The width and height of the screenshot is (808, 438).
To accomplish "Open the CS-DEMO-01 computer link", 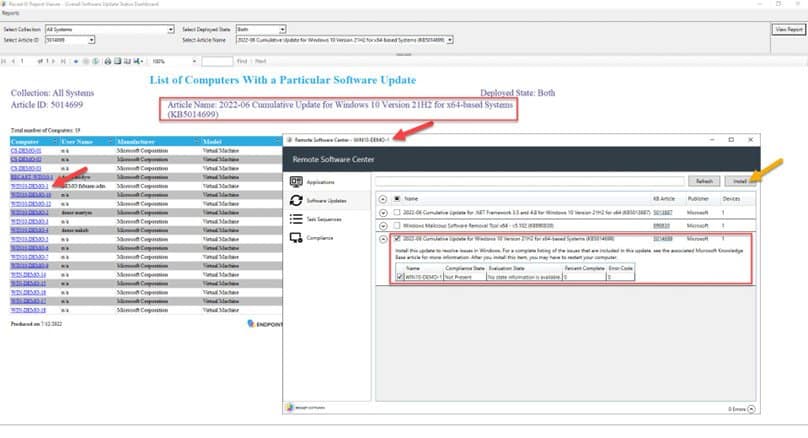I will tap(26, 150).
